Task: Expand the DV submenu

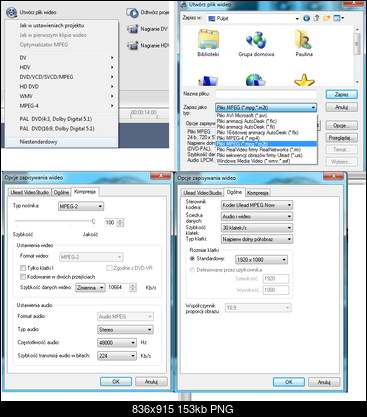Action: tap(62, 58)
